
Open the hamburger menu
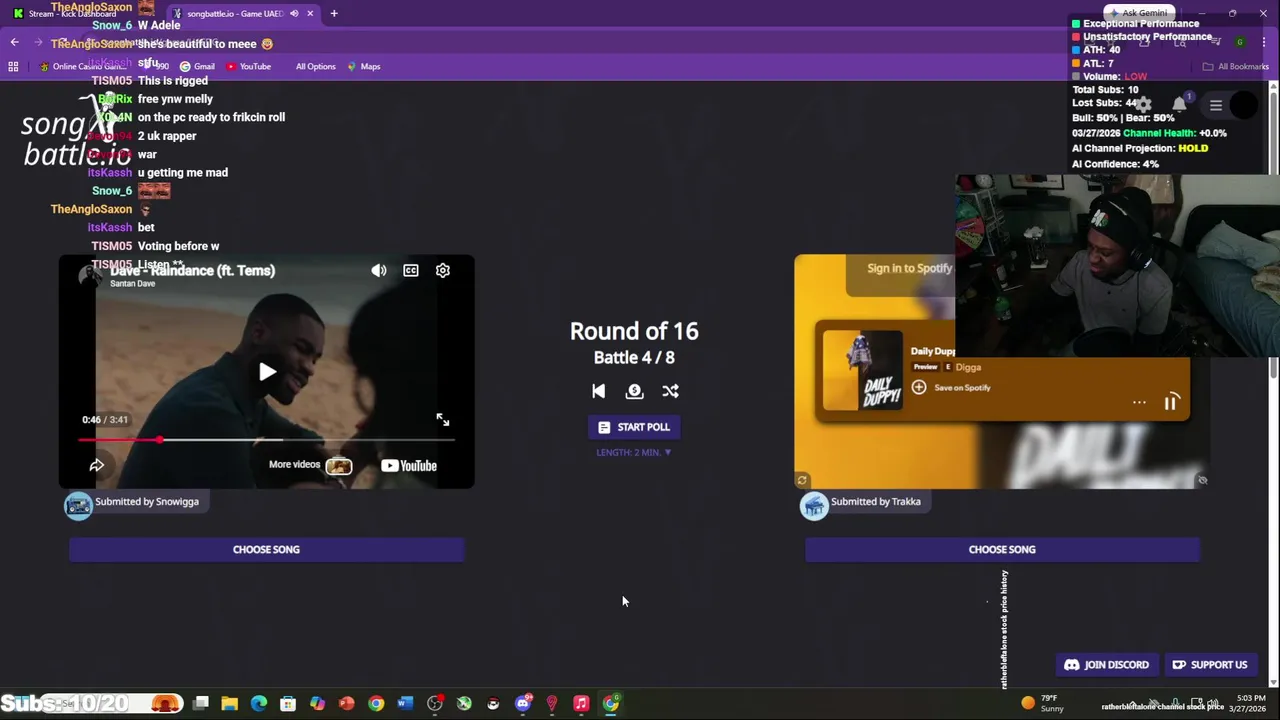tap(1216, 105)
